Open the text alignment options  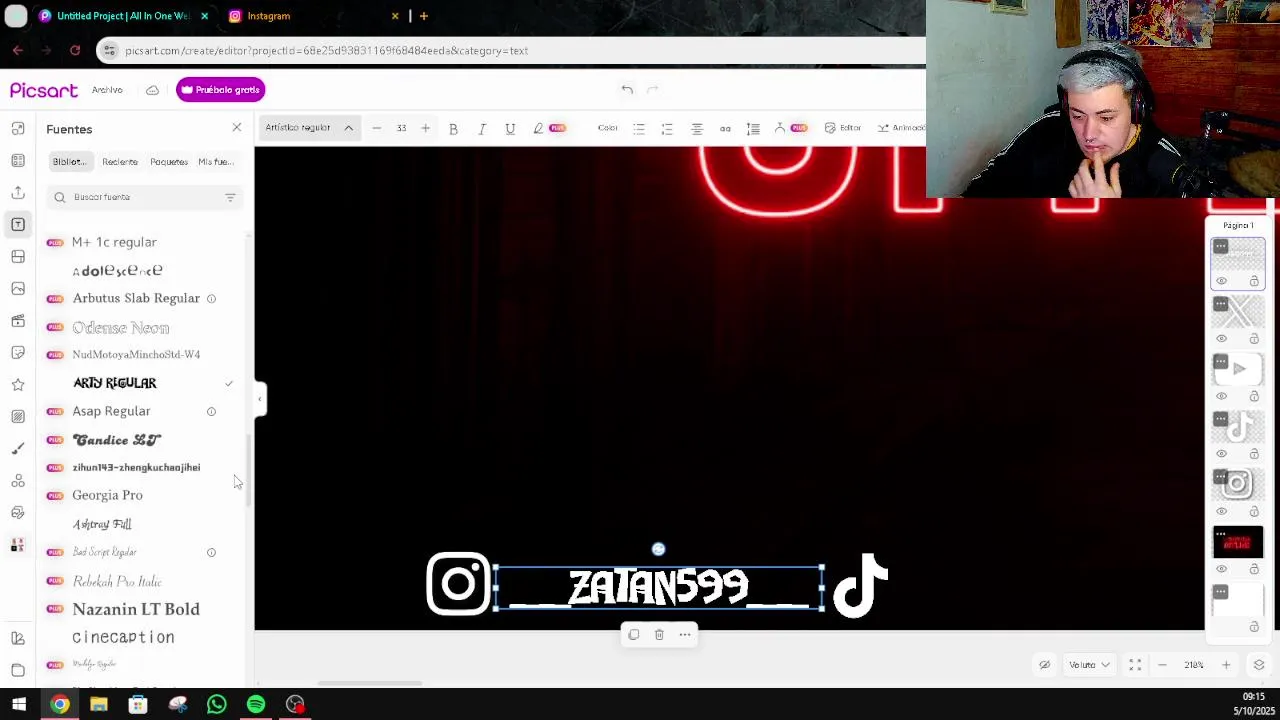click(697, 128)
